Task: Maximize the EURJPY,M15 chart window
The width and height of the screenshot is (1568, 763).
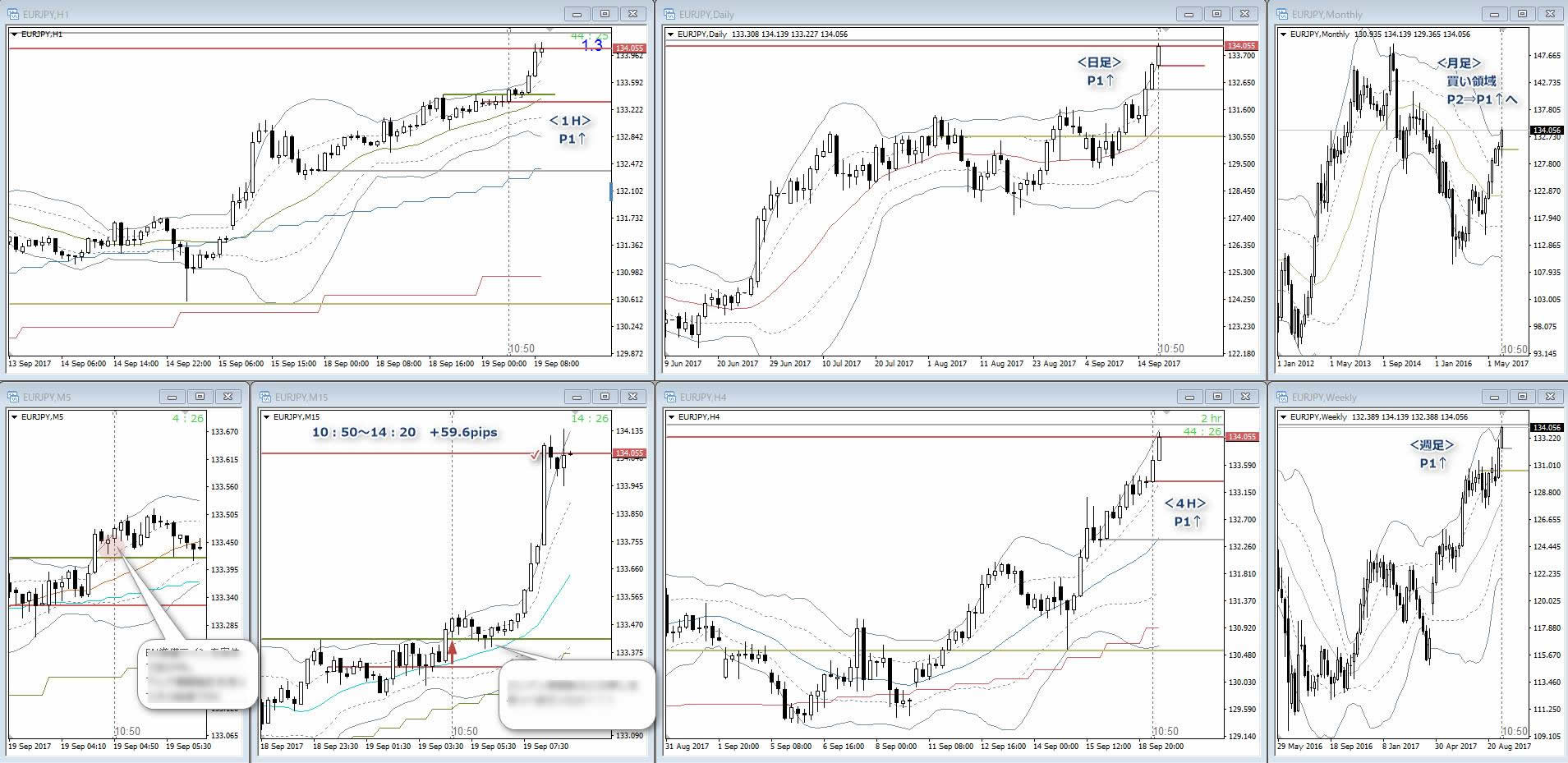Action: coord(605,396)
